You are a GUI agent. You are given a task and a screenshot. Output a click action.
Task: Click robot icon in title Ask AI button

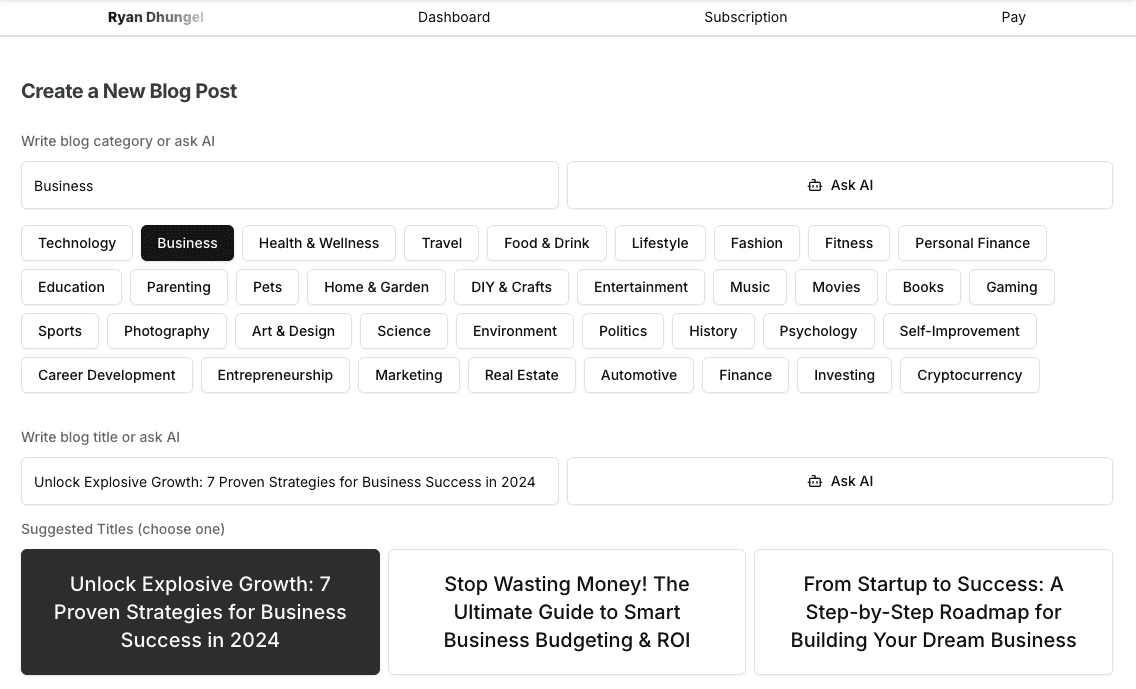(x=814, y=481)
